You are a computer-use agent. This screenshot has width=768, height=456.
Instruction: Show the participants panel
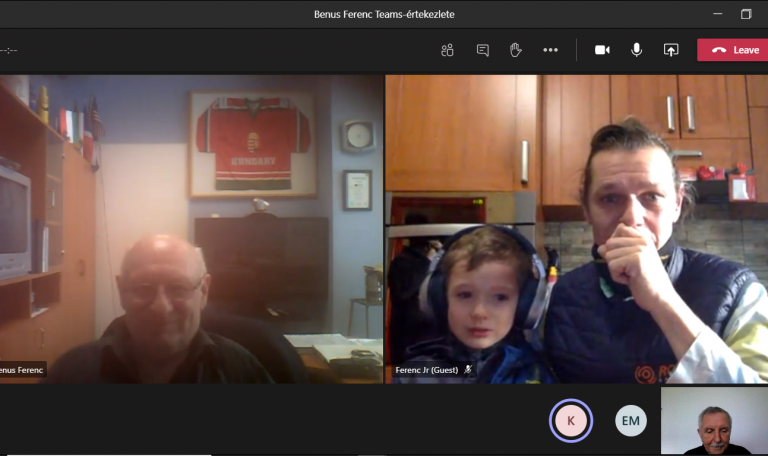(447, 50)
